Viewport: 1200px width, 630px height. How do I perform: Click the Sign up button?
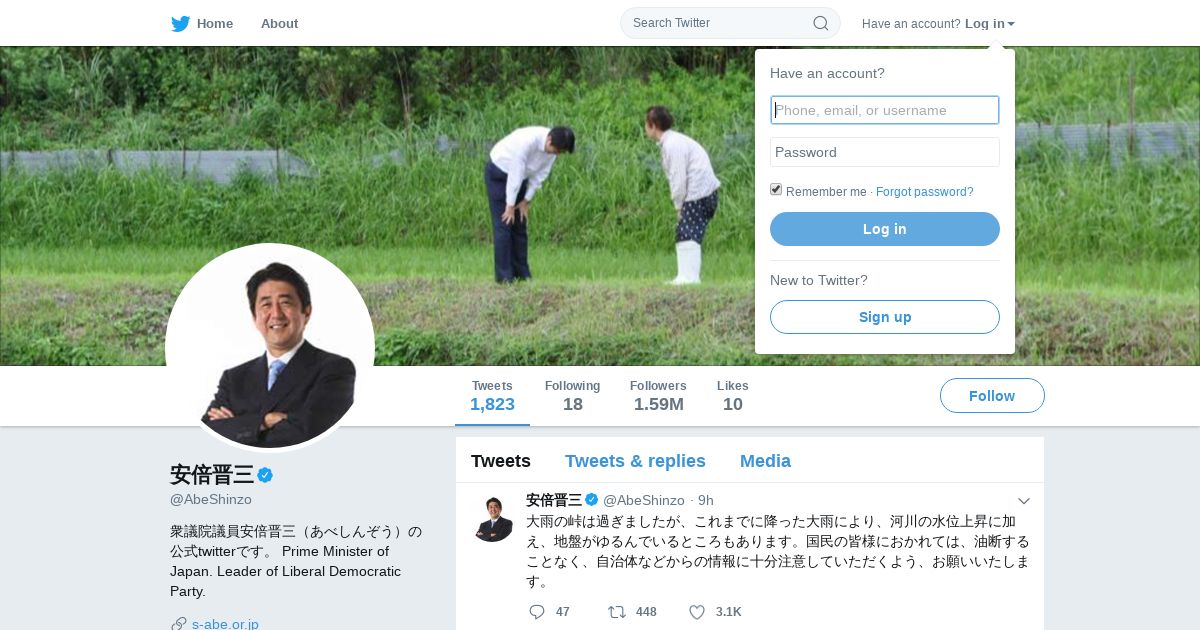pos(885,317)
